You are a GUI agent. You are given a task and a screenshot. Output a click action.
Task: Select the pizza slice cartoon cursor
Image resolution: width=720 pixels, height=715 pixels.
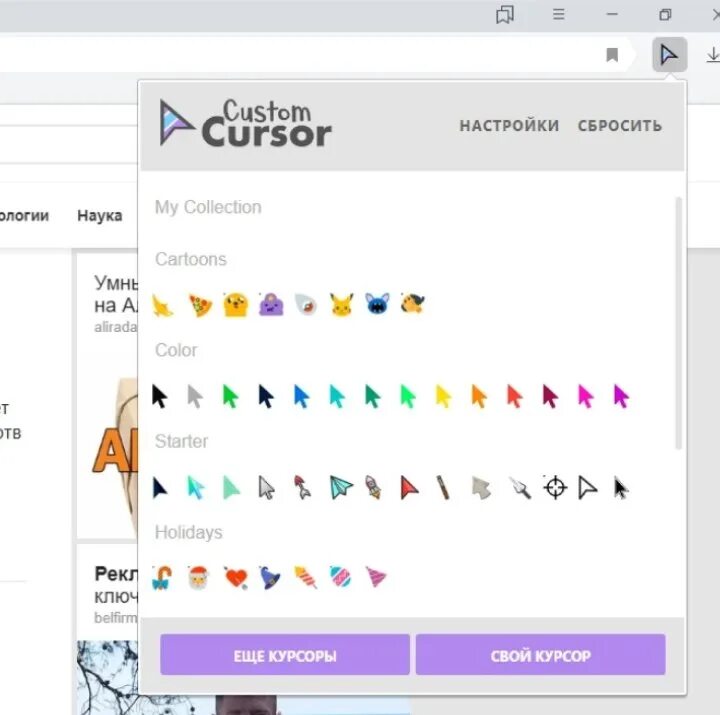click(x=201, y=305)
